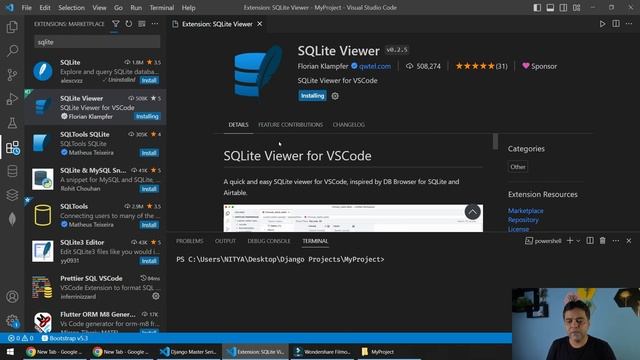Screen dimensions: 640x360
Task: Open the Go menu
Action: pyautogui.click(x=118, y=8)
